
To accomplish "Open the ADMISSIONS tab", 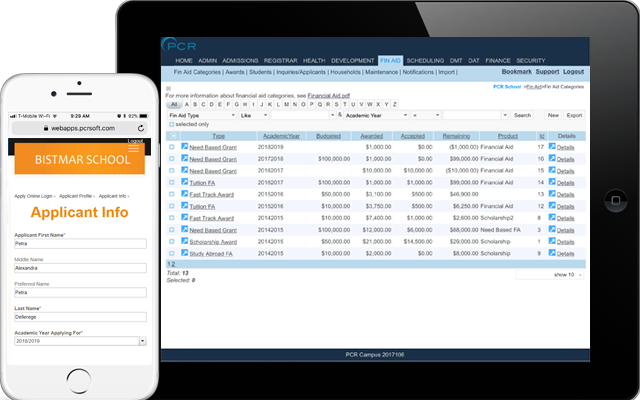I will [240, 60].
